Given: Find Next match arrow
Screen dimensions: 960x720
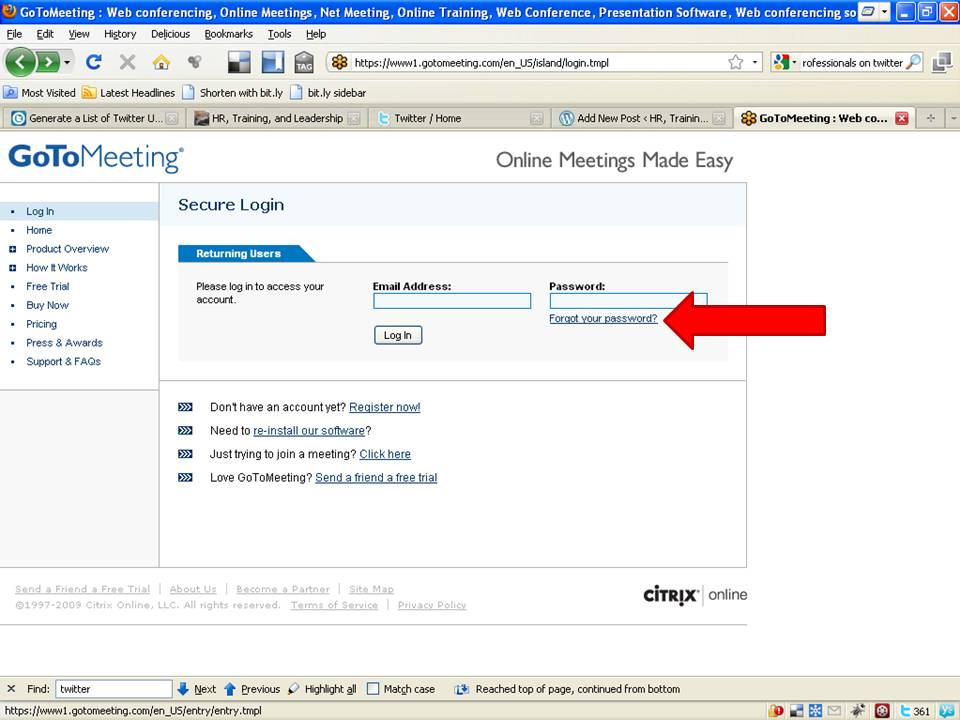Looking at the screenshot, I should [x=197, y=689].
